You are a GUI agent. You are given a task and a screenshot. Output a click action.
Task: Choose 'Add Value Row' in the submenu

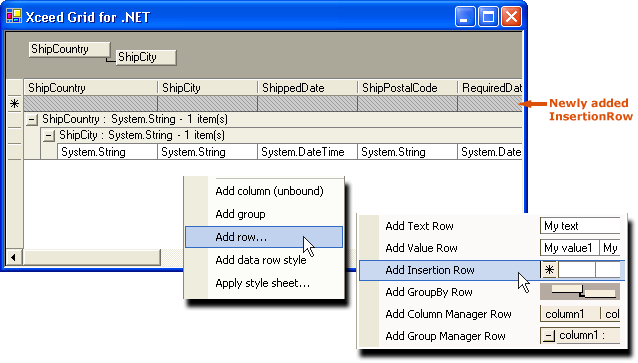tap(421, 248)
